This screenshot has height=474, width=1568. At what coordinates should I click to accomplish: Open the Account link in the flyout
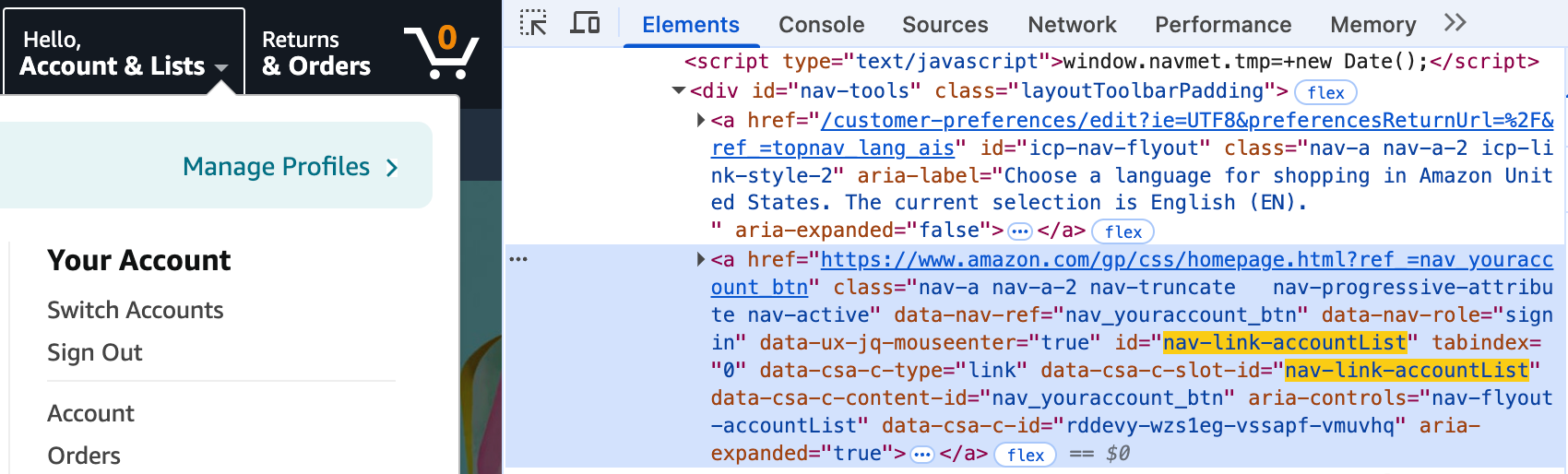click(x=90, y=413)
